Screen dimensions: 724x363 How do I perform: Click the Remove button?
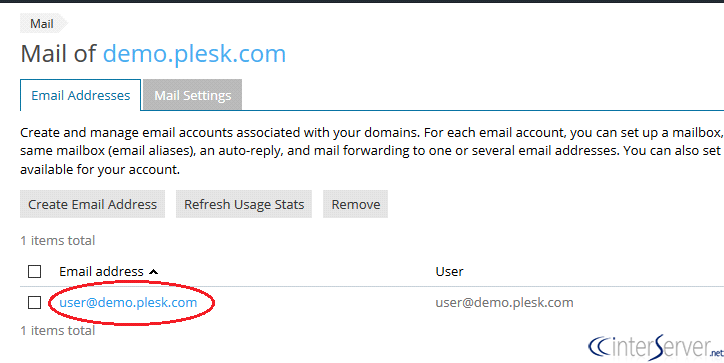click(356, 204)
